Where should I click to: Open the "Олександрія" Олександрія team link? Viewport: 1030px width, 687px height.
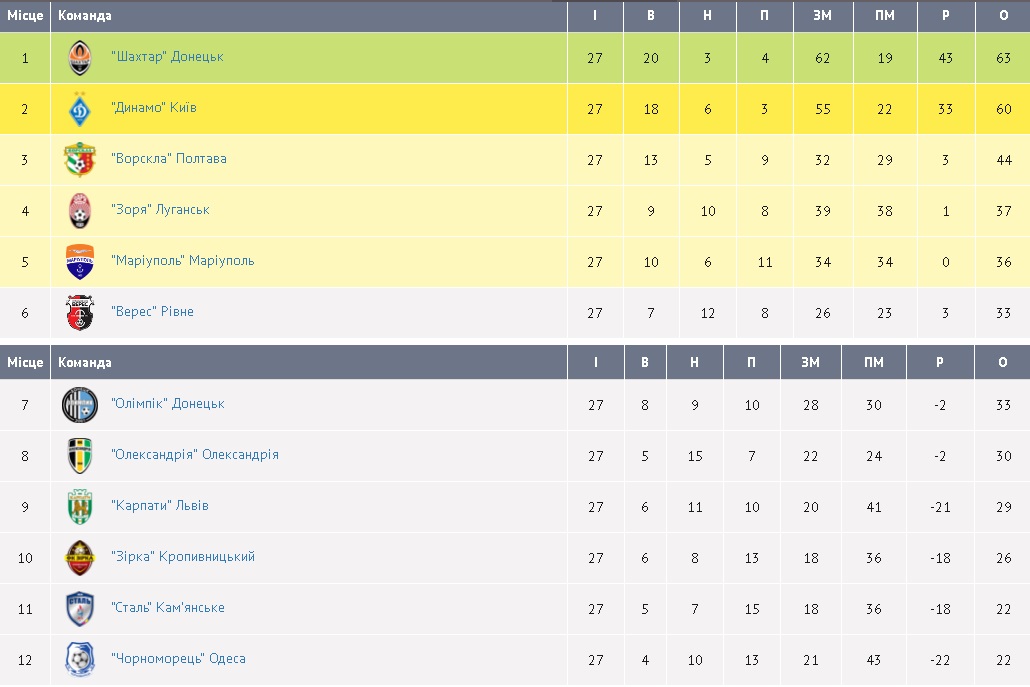coord(195,455)
